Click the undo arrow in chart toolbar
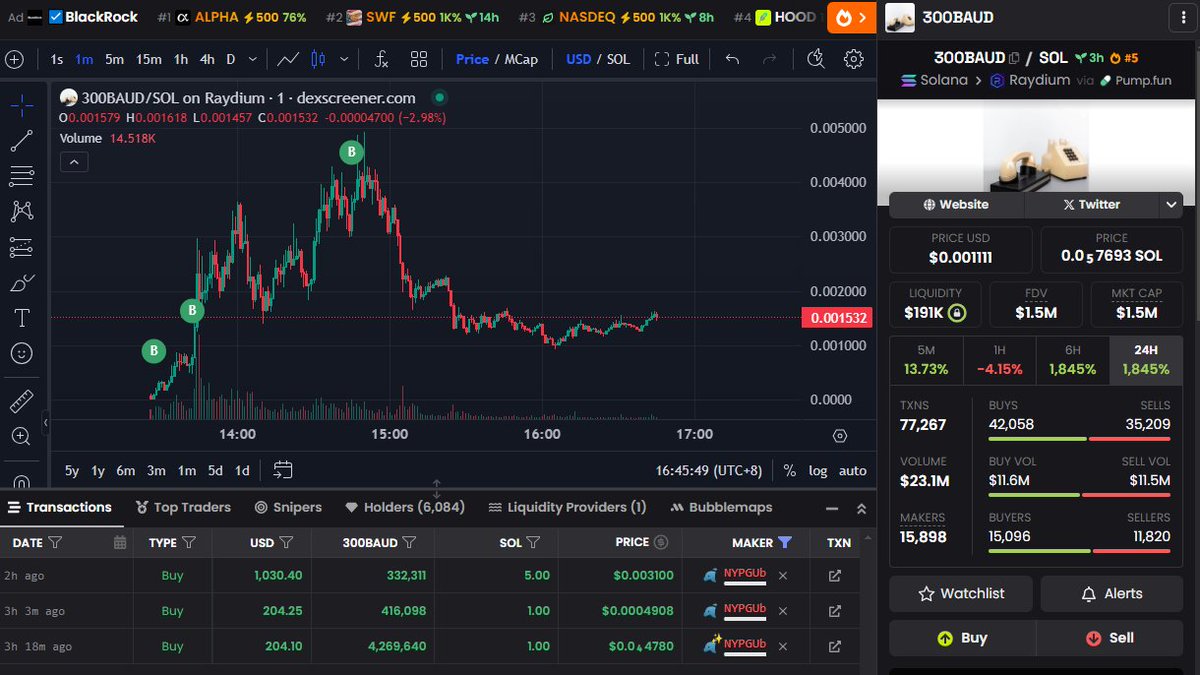The image size is (1200, 675). pyautogui.click(x=732, y=59)
